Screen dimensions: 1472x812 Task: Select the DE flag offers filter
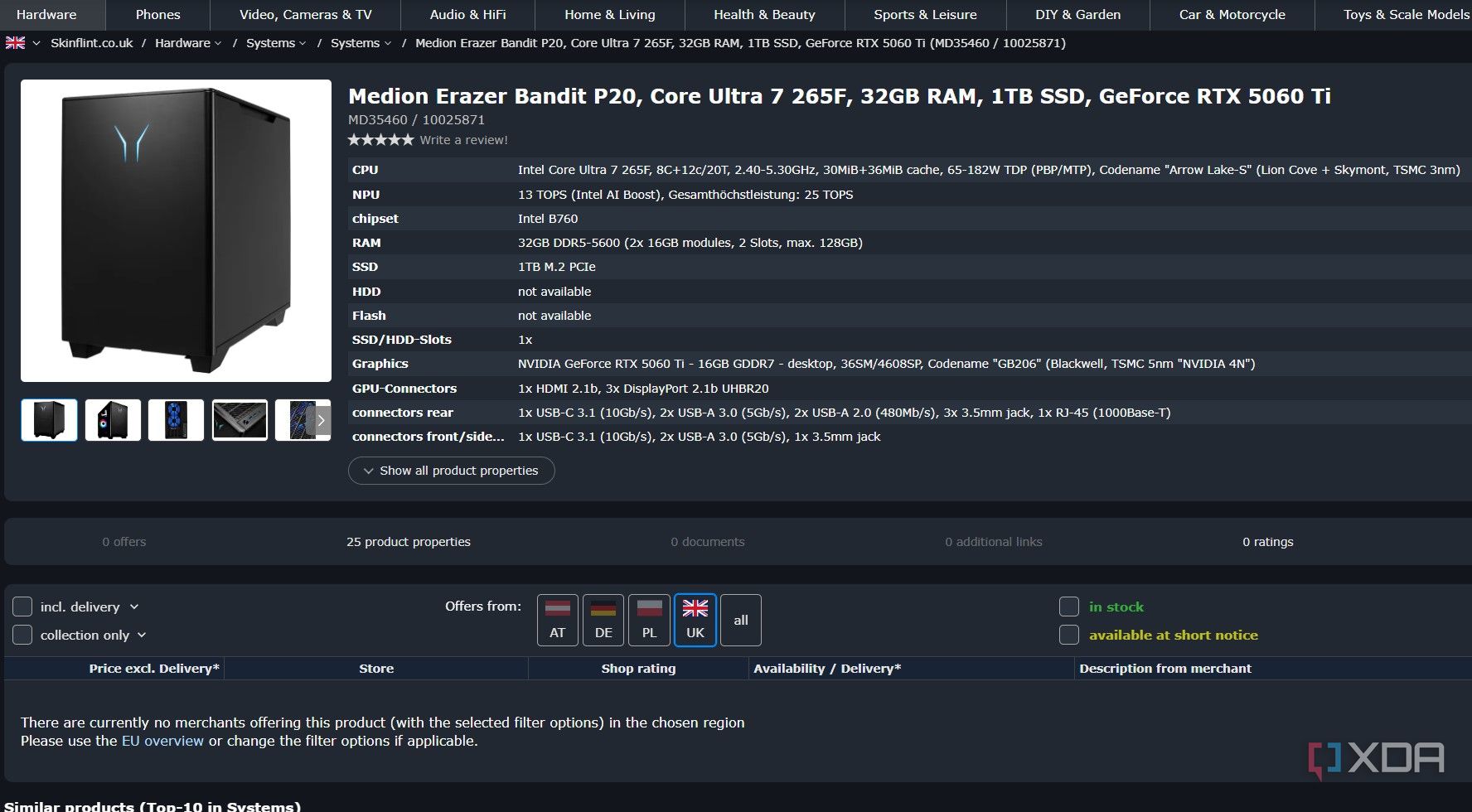tap(603, 620)
